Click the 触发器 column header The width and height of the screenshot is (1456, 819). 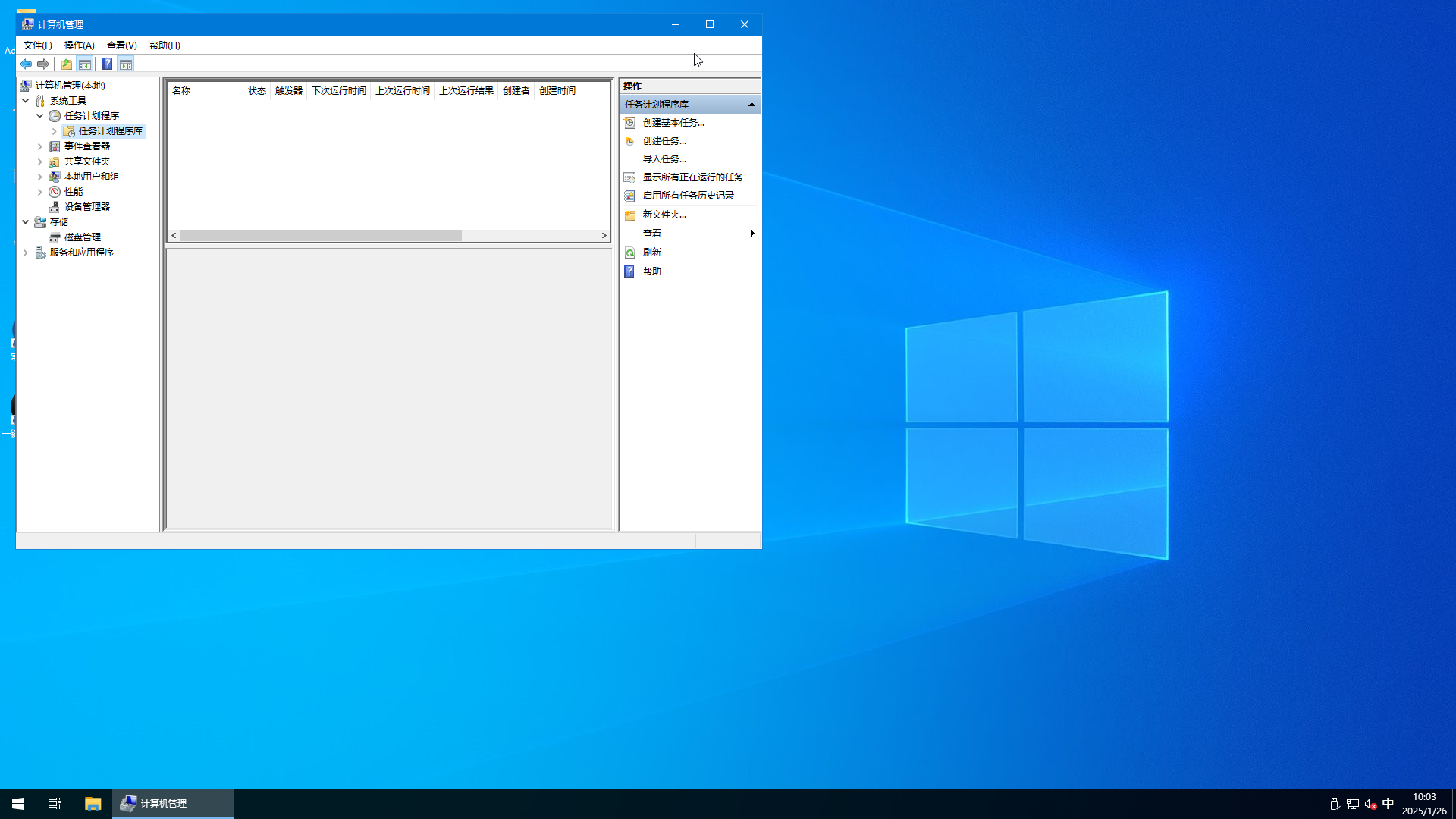(x=288, y=91)
